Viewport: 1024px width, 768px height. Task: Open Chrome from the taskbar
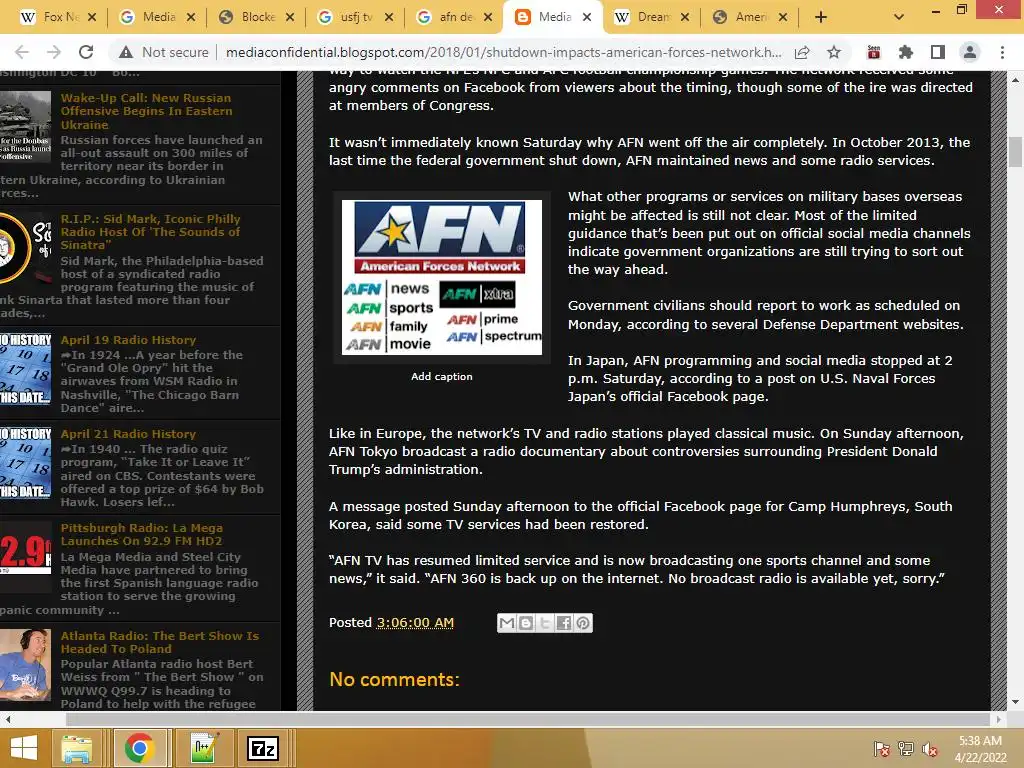coord(139,748)
